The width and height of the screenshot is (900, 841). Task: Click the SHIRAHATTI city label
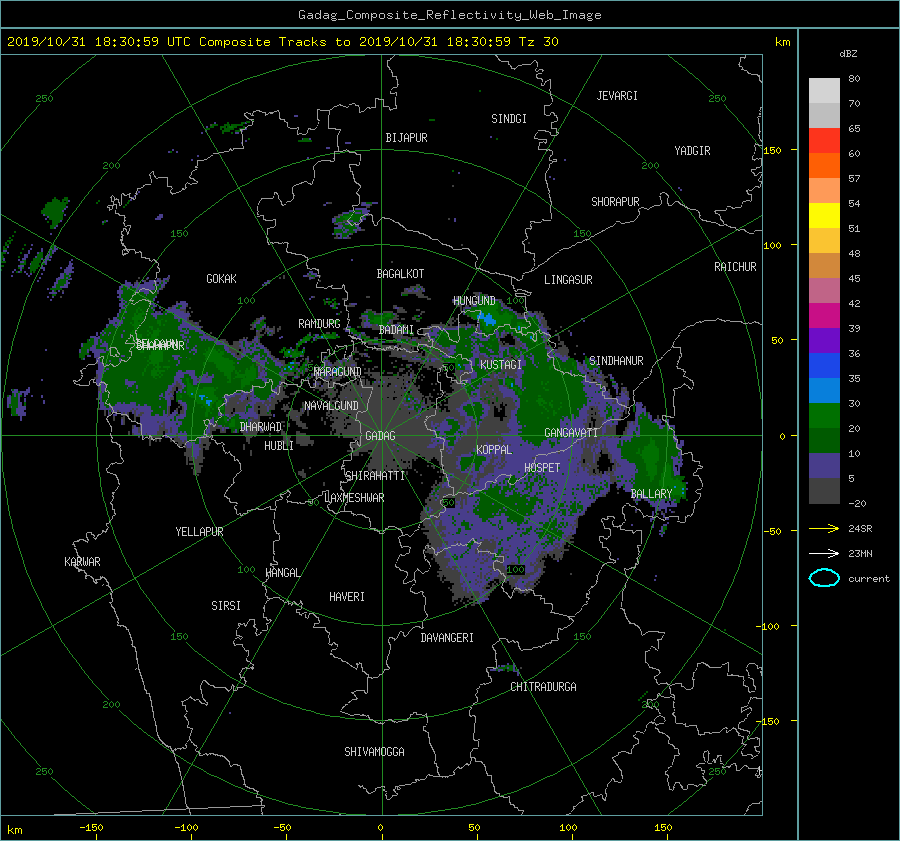pyautogui.click(x=375, y=476)
